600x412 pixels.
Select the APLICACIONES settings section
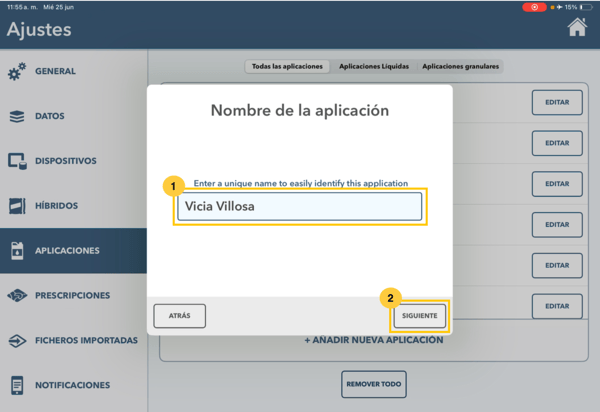(x=73, y=251)
